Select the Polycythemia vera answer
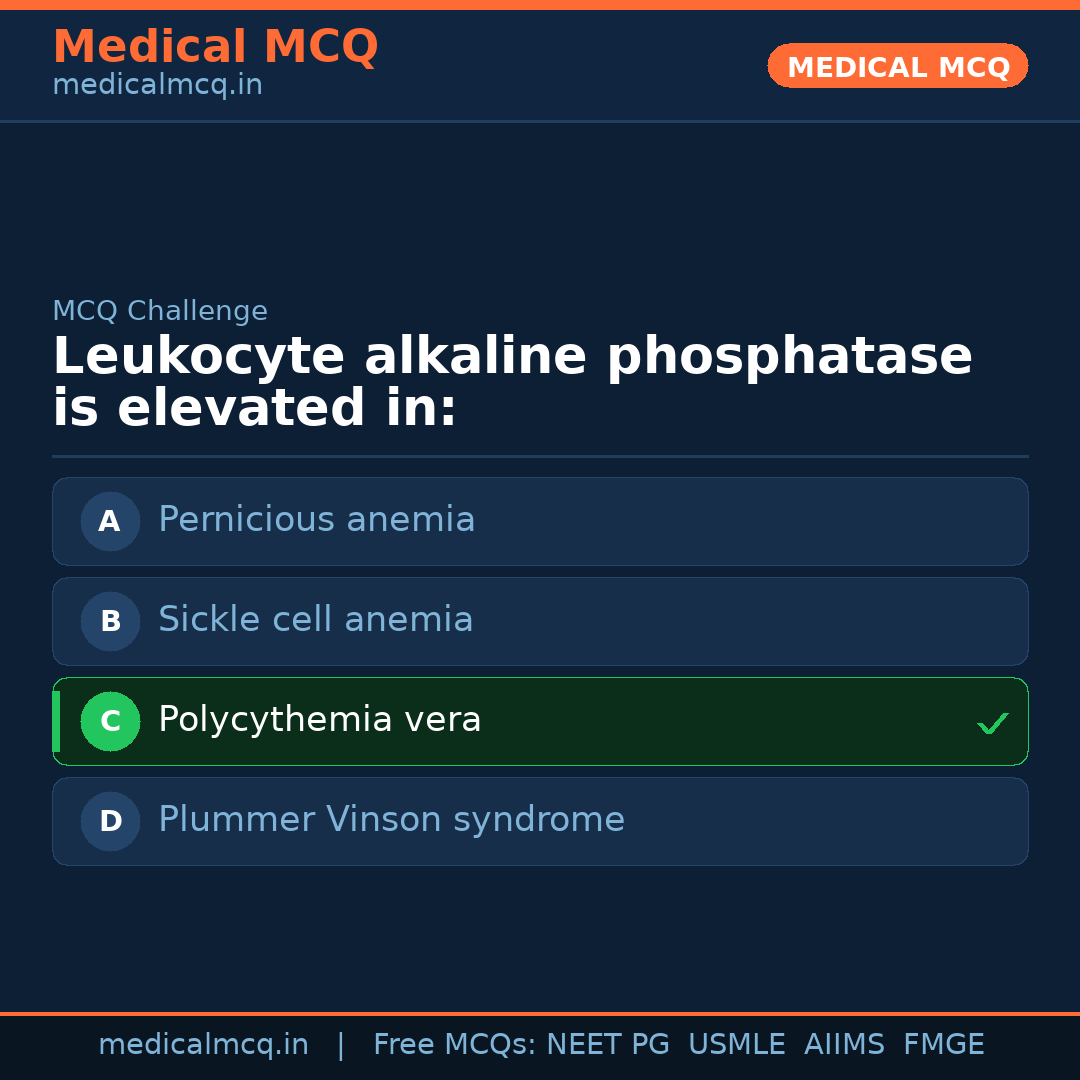 coord(319,720)
